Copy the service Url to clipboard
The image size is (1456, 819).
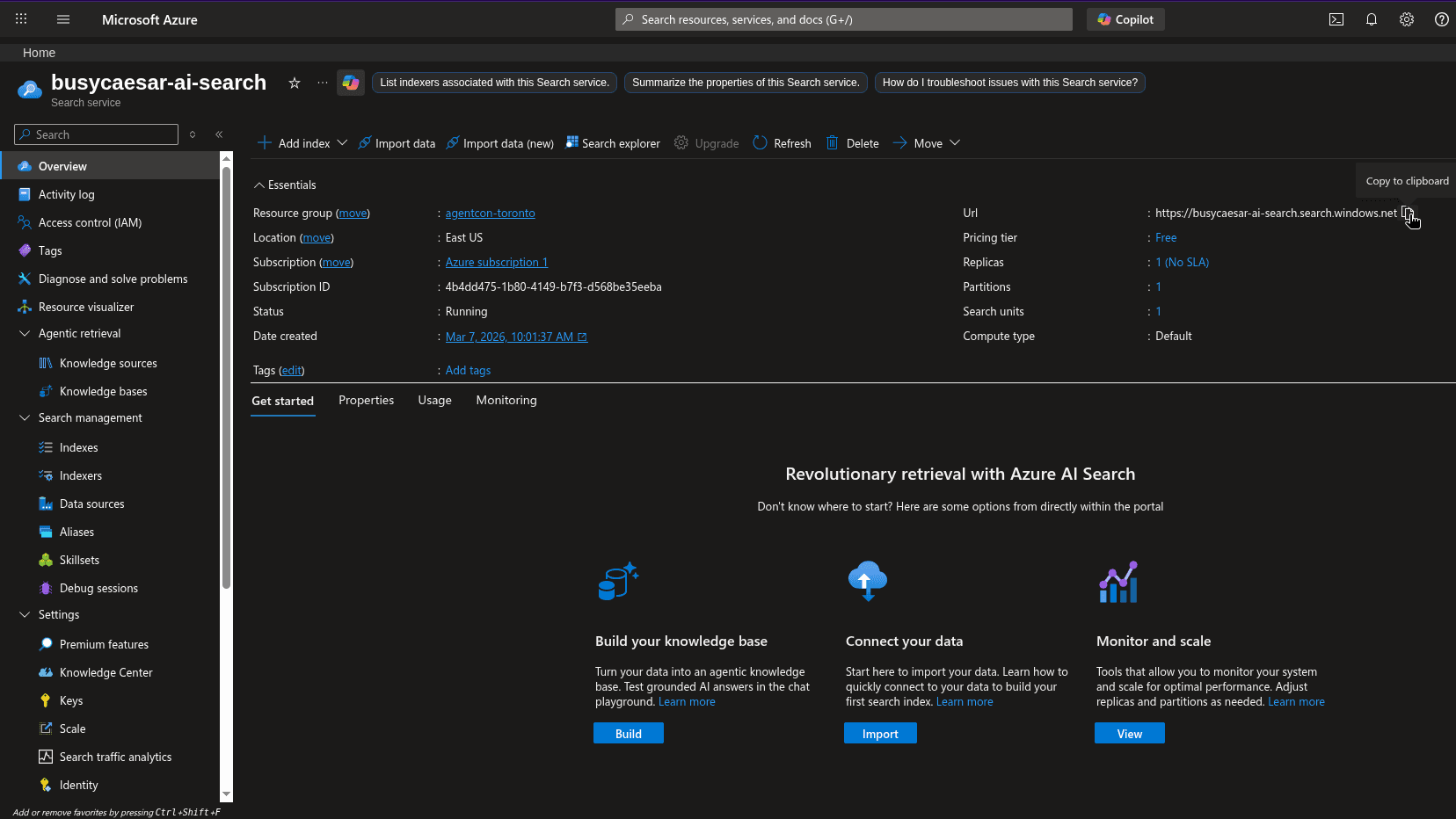[1409, 213]
